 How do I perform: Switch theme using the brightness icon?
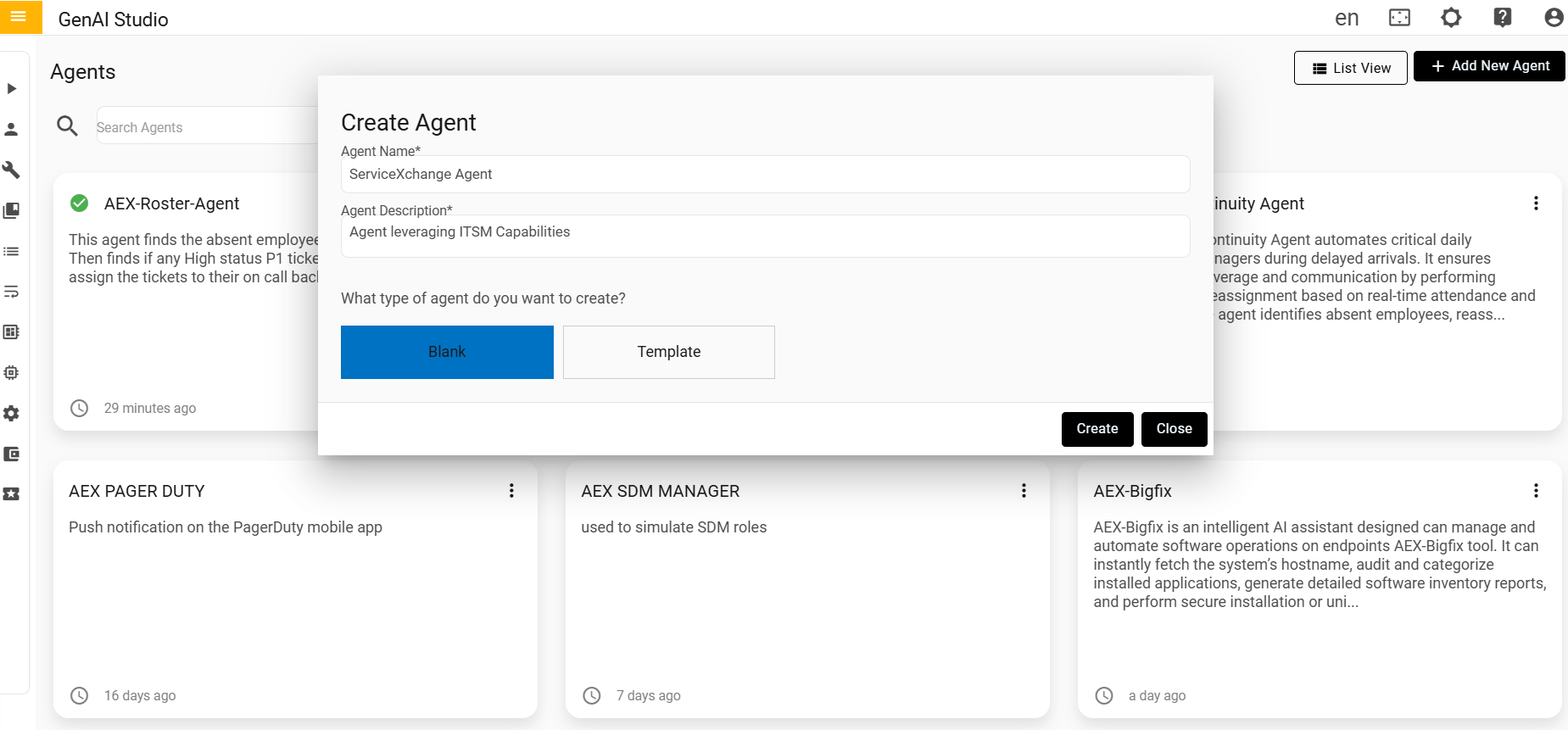[1451, 18]
